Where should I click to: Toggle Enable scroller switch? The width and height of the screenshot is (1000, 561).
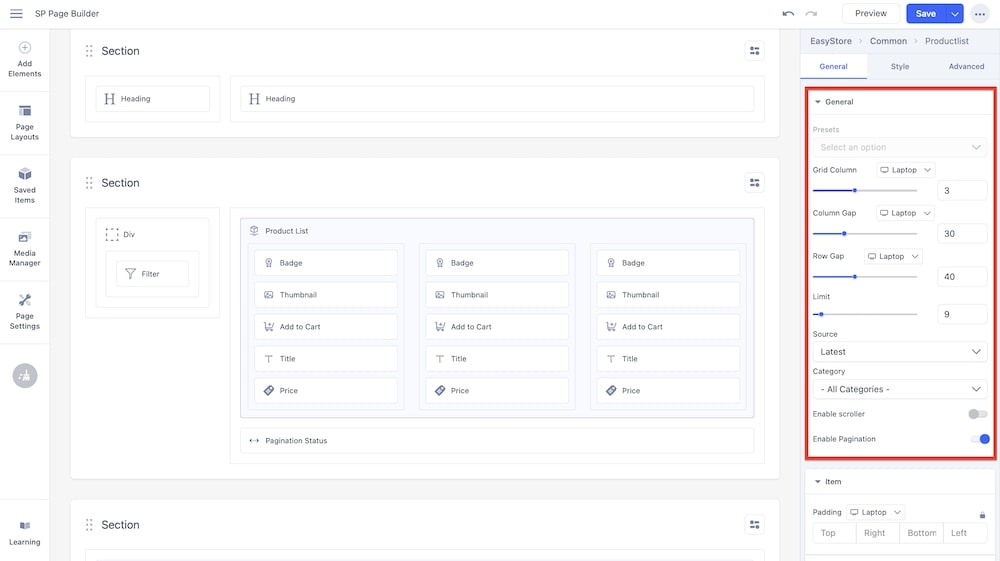(x=977, y=414)
